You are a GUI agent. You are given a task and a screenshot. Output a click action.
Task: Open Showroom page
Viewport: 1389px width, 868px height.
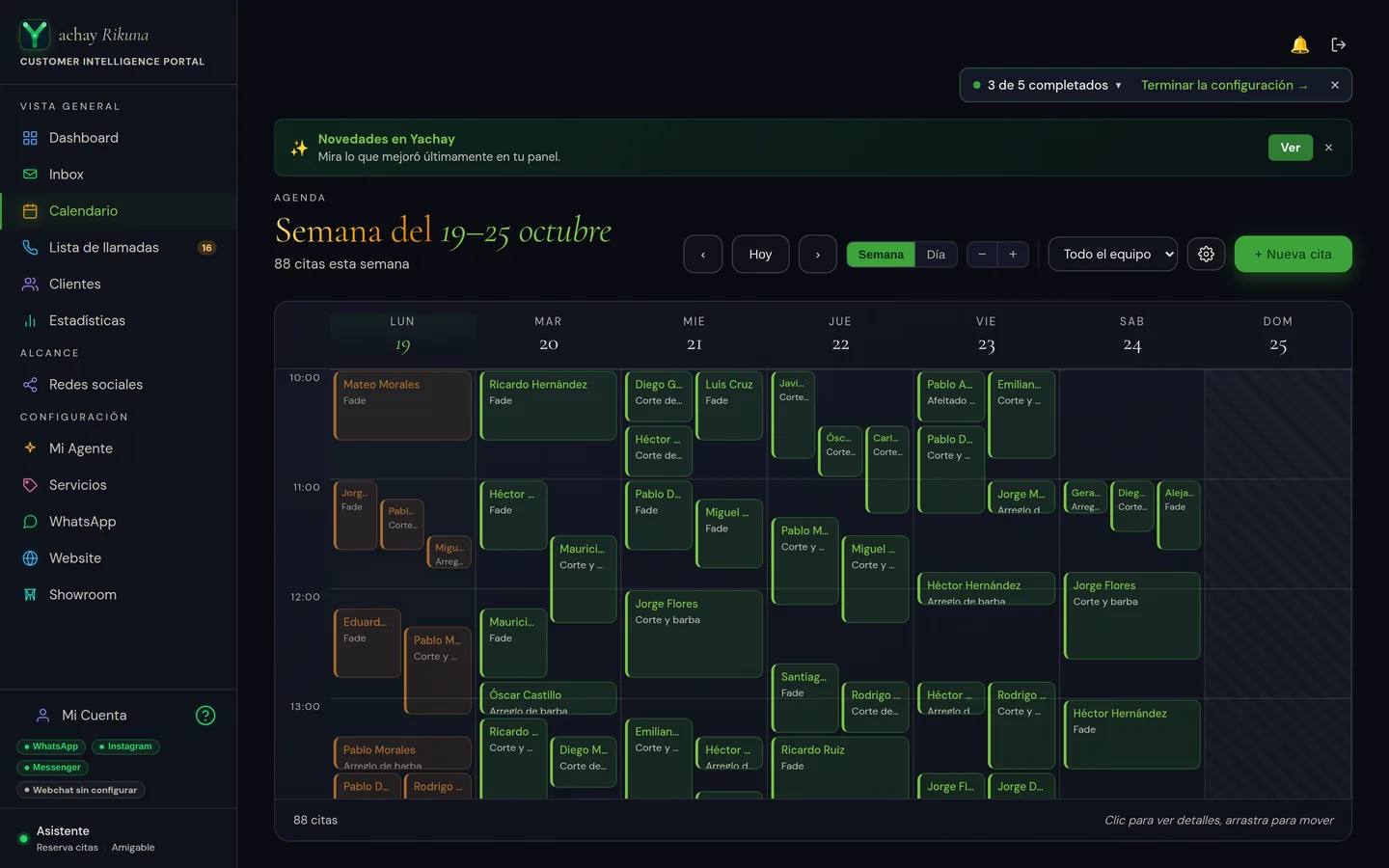119,595
